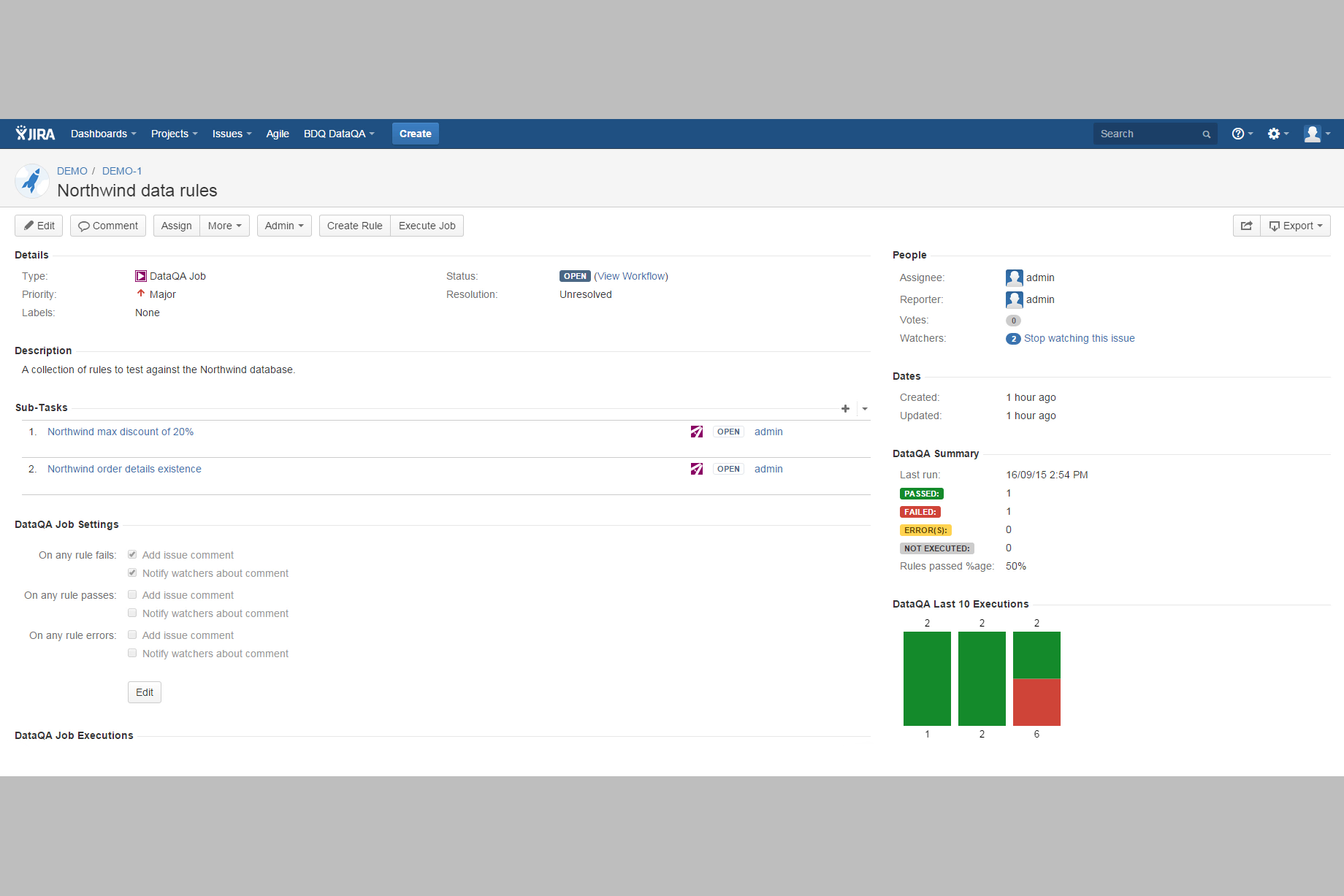Viewport: 1344px width, 896px height.
Task: Click the second execution's green bar
Action: 982,678
